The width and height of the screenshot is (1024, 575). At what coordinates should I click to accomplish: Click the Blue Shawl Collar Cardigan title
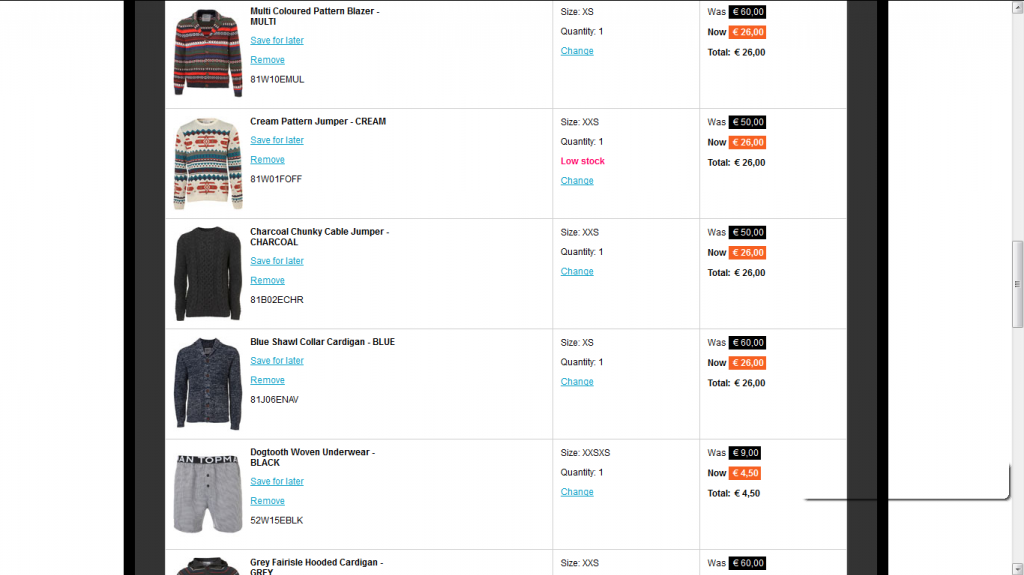coord(322,342)
